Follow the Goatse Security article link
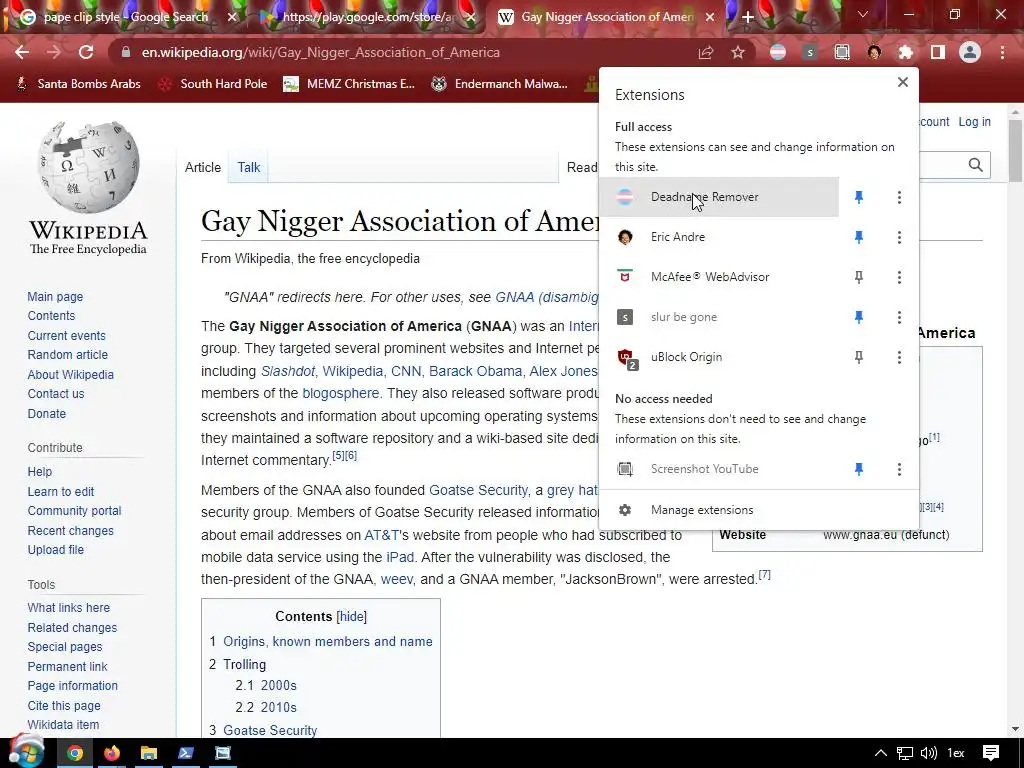Viewport: 1024px width, 768px height. click(x=478, y=490)
